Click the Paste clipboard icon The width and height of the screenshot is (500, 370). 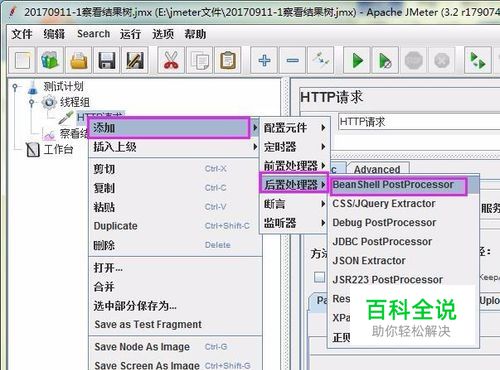[228, 61]
